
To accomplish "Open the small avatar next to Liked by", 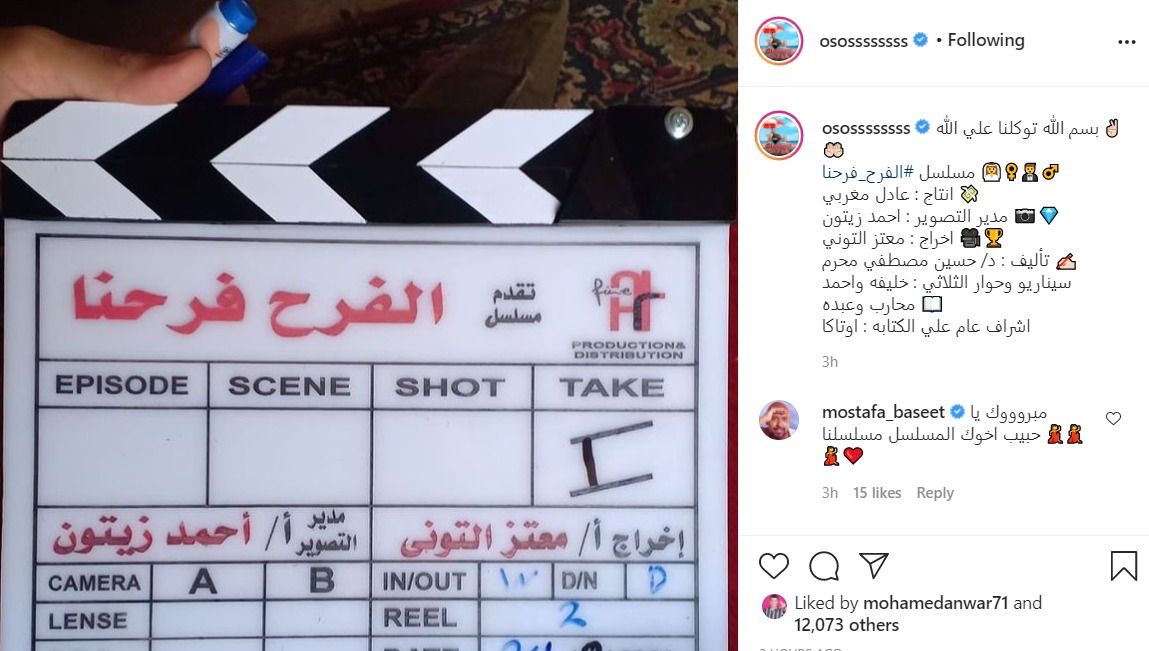I will tap(775, 606).
